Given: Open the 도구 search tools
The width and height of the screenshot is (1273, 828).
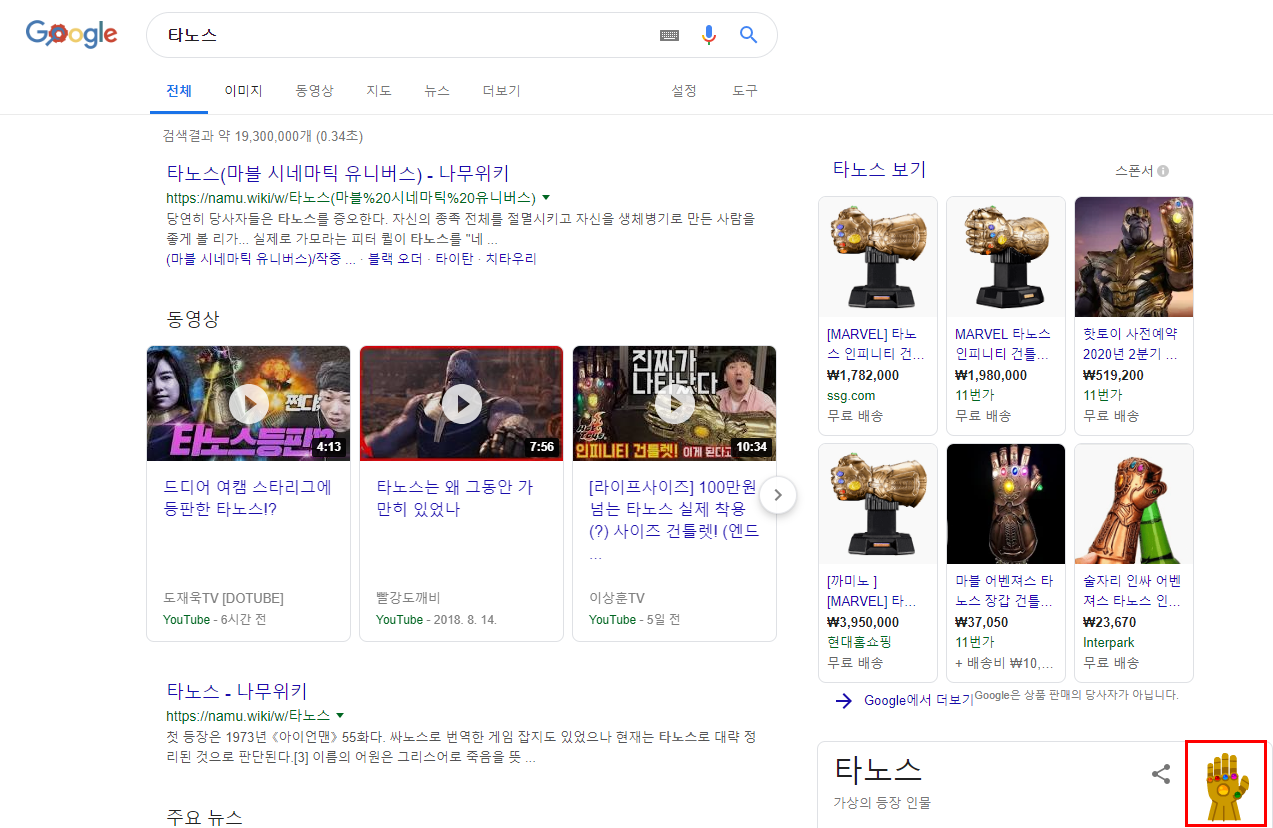Looking at the screenshot, I should (745, 91).
